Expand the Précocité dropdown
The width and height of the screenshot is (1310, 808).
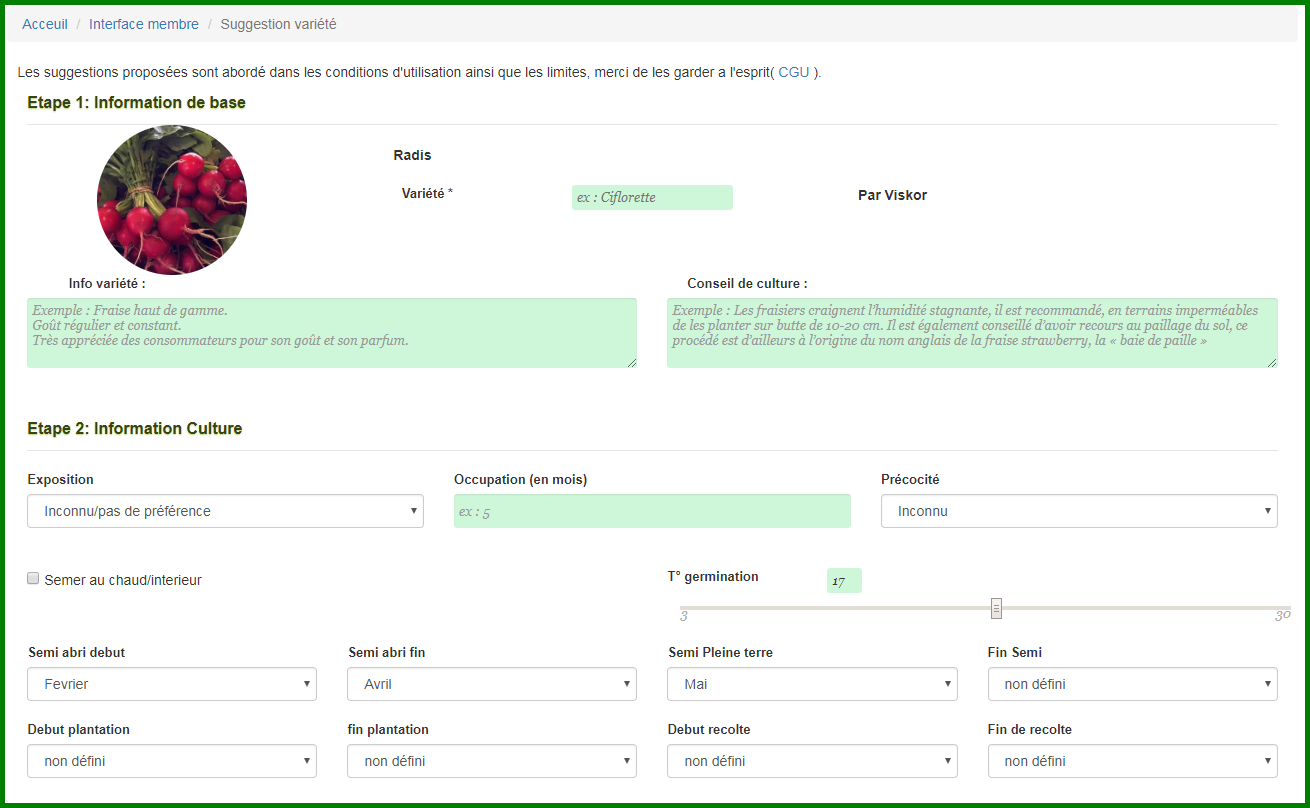(x=1078, y=511)
